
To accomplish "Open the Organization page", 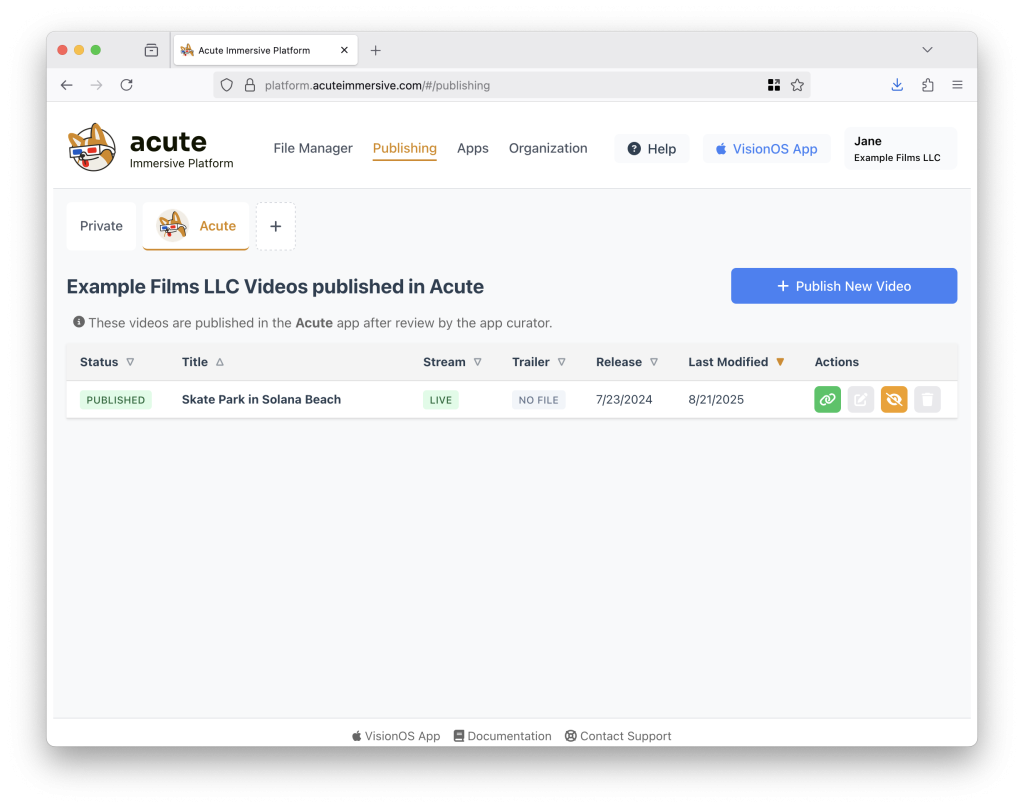I will (x=548, y=148).
